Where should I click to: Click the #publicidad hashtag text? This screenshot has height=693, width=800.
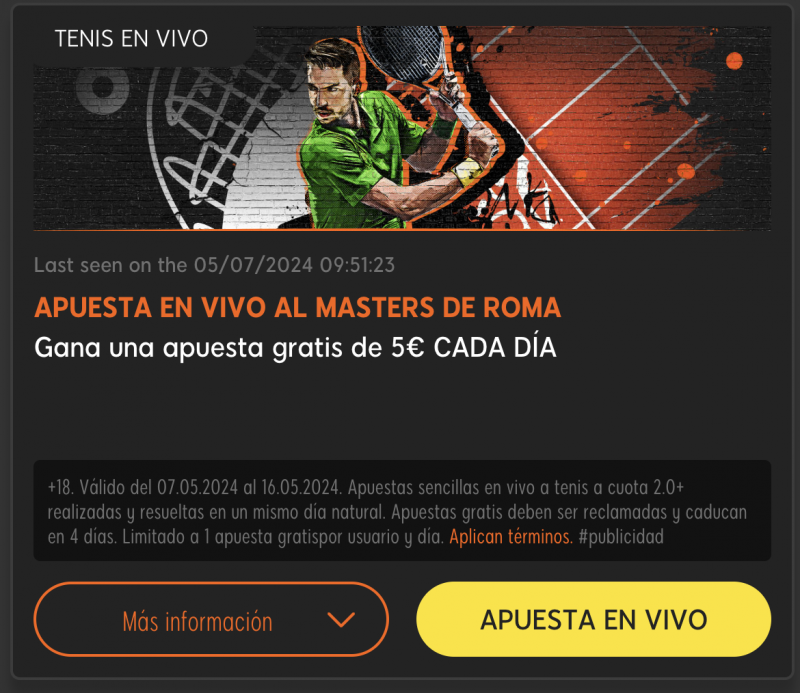click(x=621, y=537)
